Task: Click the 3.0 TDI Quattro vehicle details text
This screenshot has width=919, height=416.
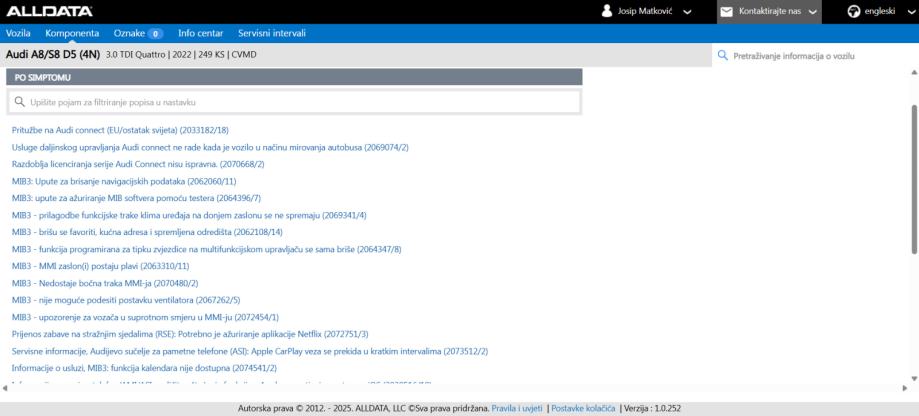Action: pos(182,55)
